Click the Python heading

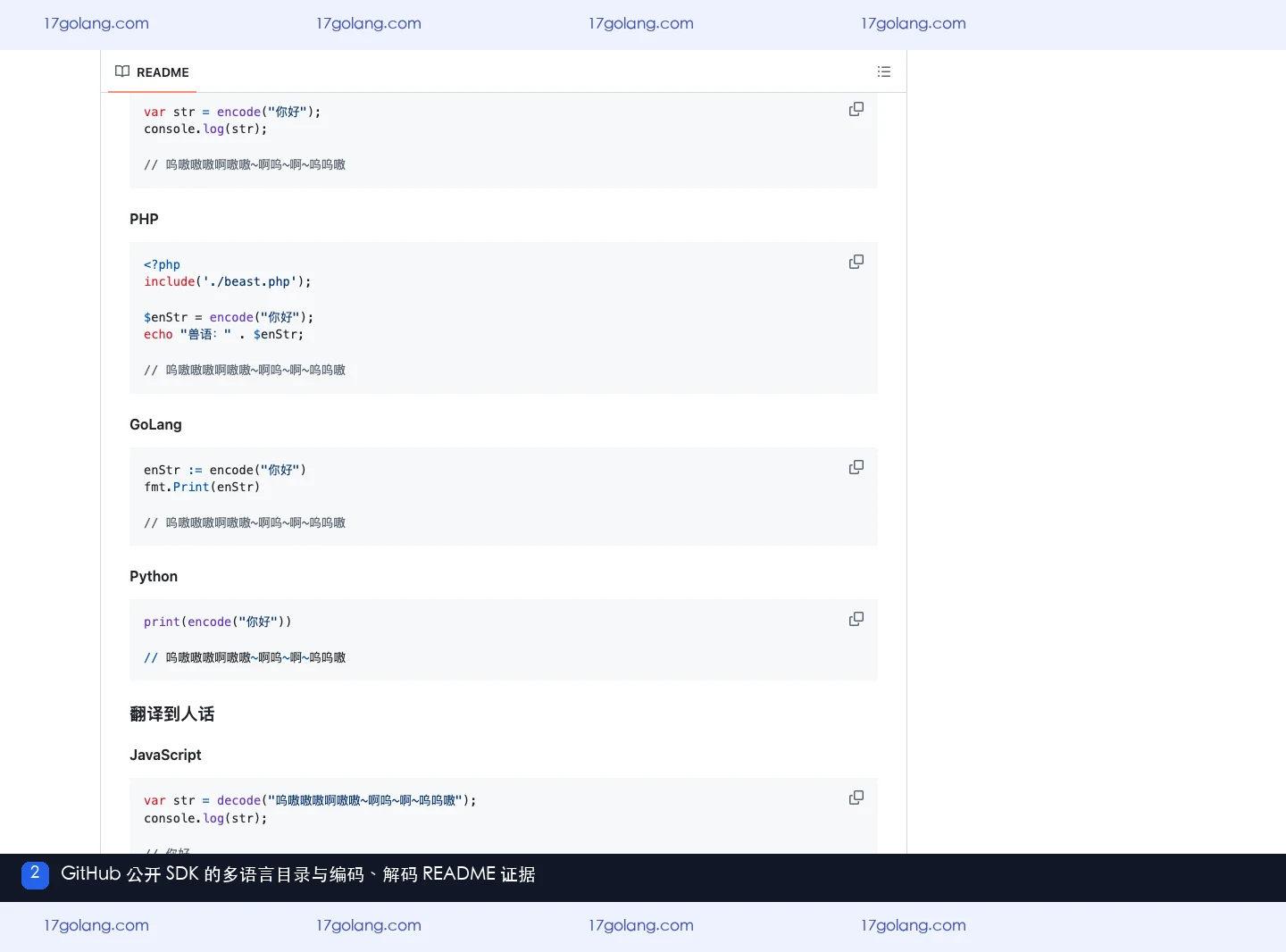[154, 576]
